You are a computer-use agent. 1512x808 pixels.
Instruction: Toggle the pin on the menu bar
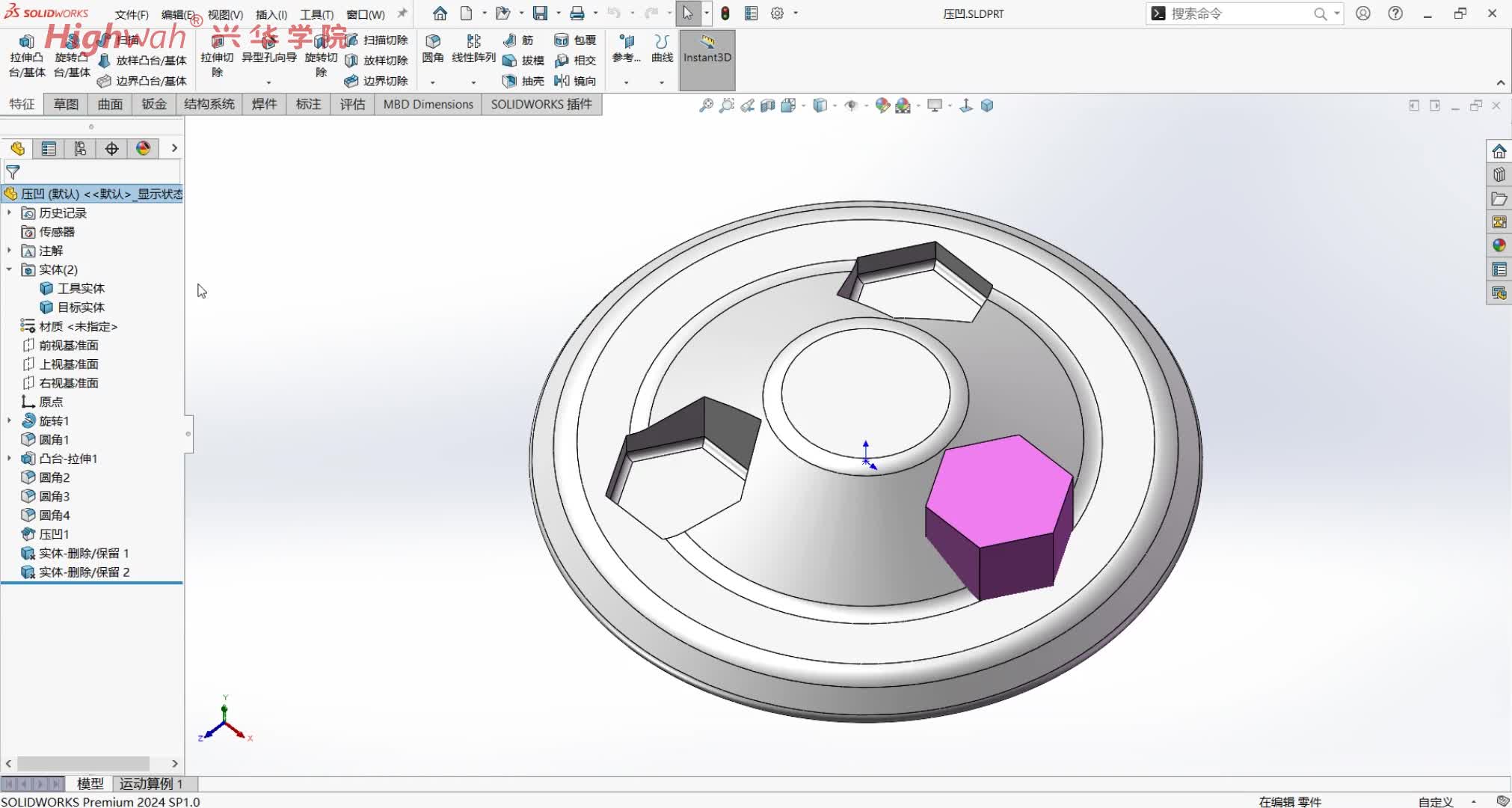point(402,13)
